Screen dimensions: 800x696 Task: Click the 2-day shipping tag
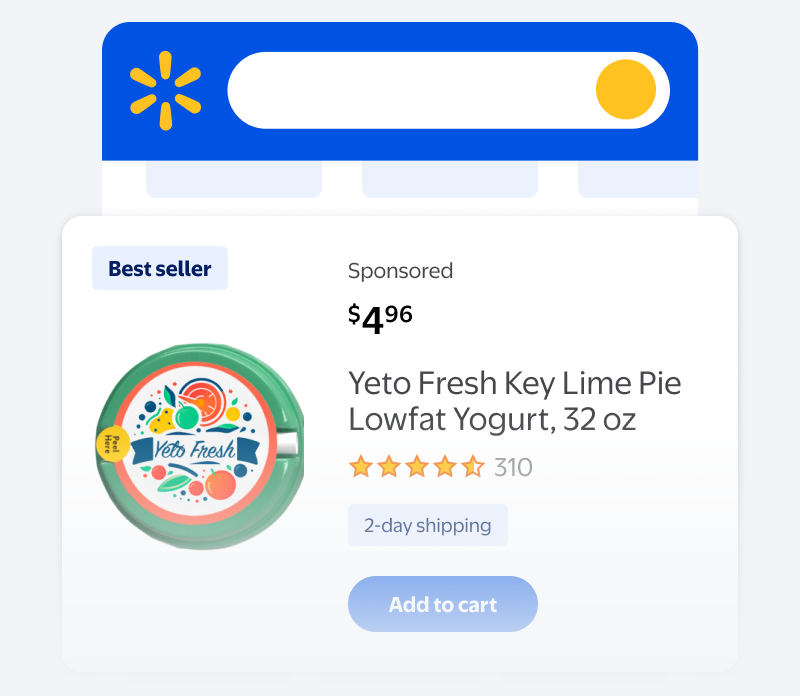(x=428, y=525)
